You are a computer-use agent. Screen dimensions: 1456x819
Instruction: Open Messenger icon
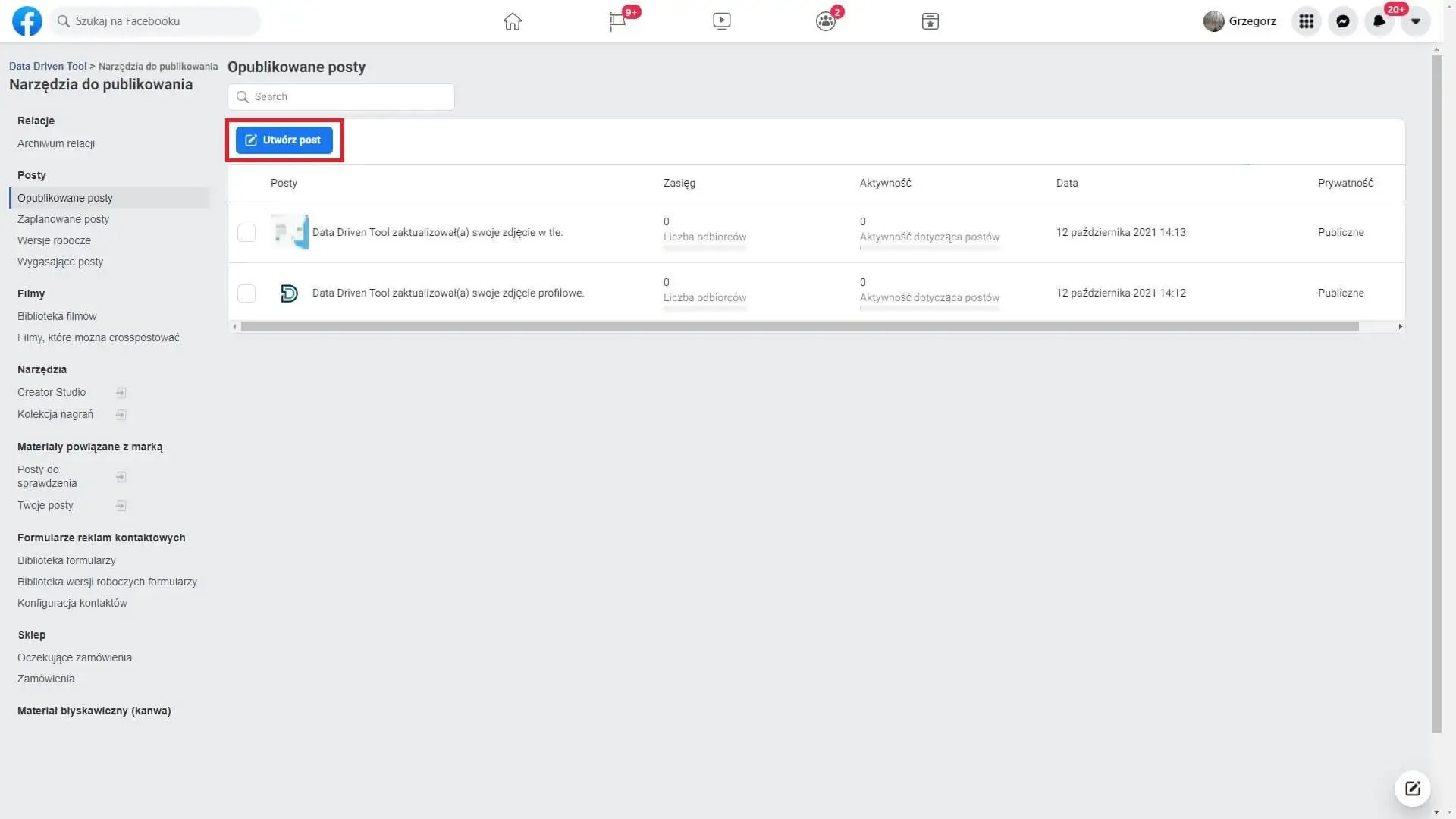coord(1343,21)
